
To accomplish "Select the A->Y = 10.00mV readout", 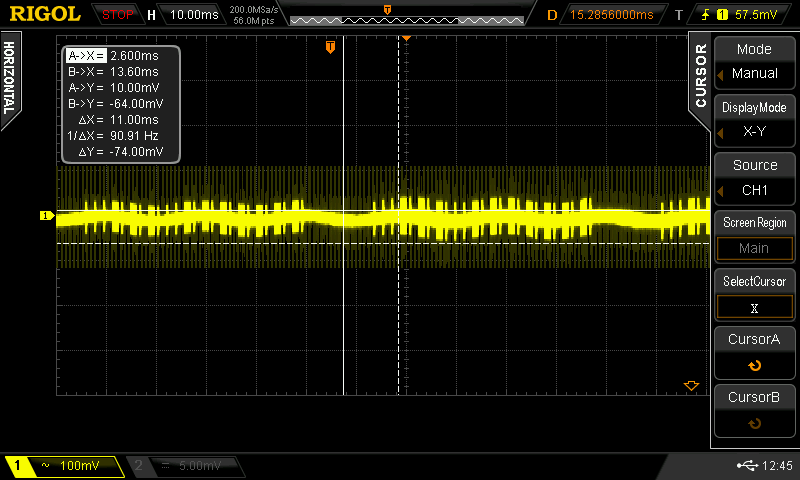I will [114, 88].
